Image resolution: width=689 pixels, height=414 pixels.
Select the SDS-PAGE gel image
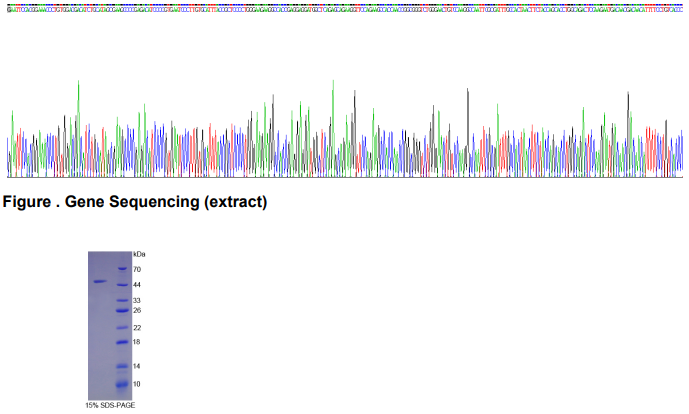(x=109, y=325)
